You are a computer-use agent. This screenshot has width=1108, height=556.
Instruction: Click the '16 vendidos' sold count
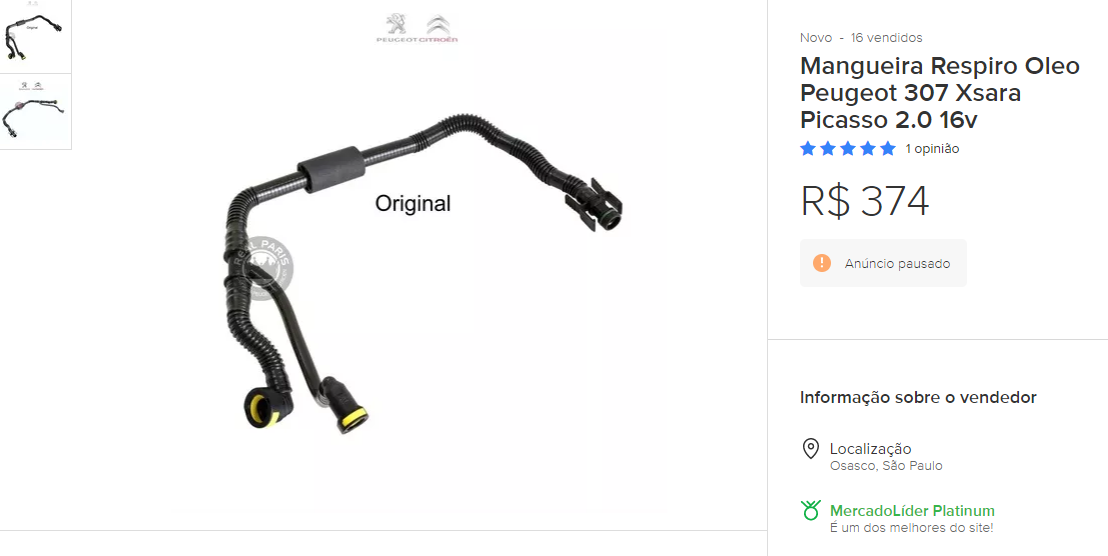pyautogui.click(x=887, y=37)
